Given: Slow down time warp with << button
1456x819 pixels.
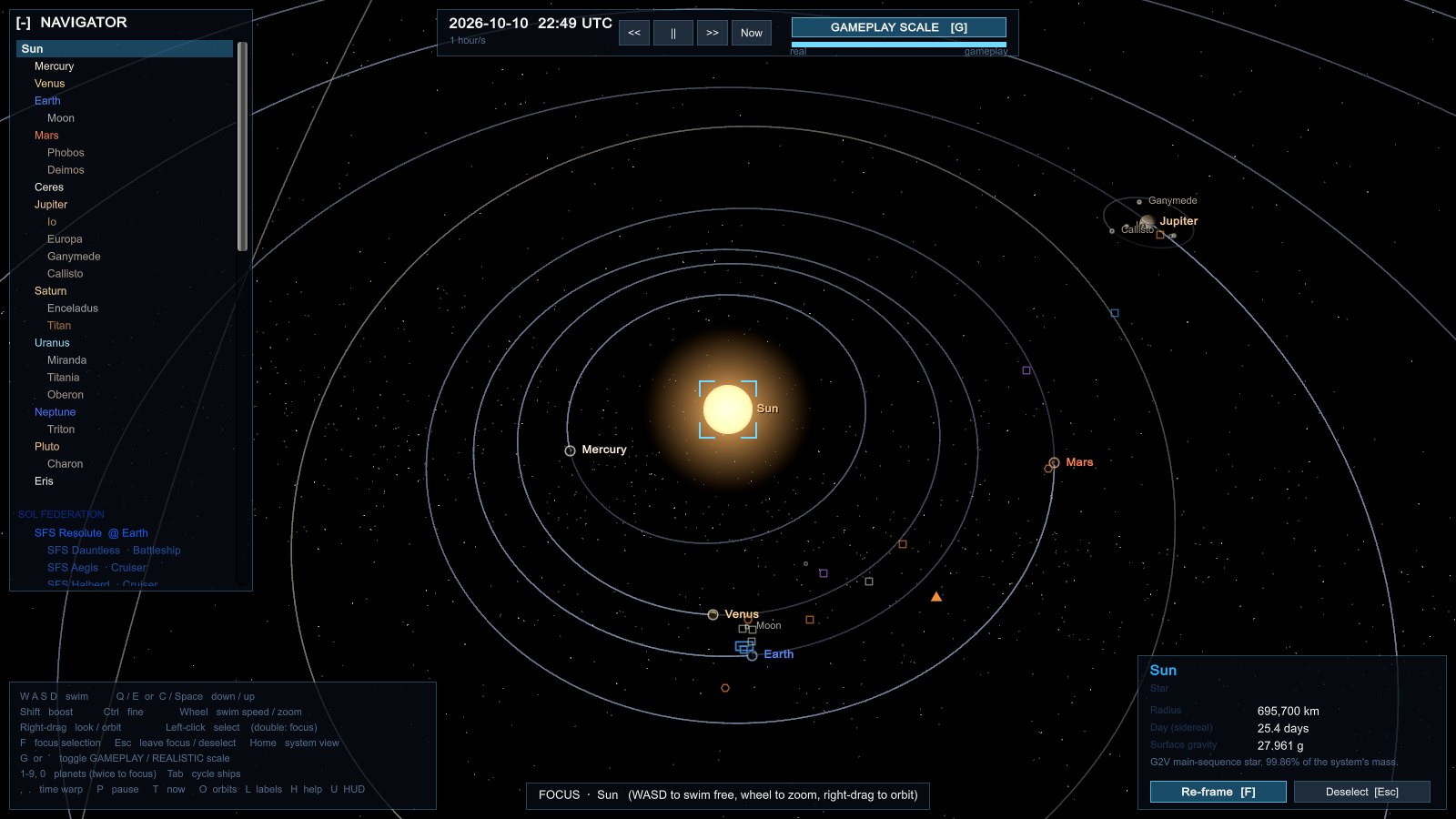Looking at the screenshot, I should pos(634,33).
